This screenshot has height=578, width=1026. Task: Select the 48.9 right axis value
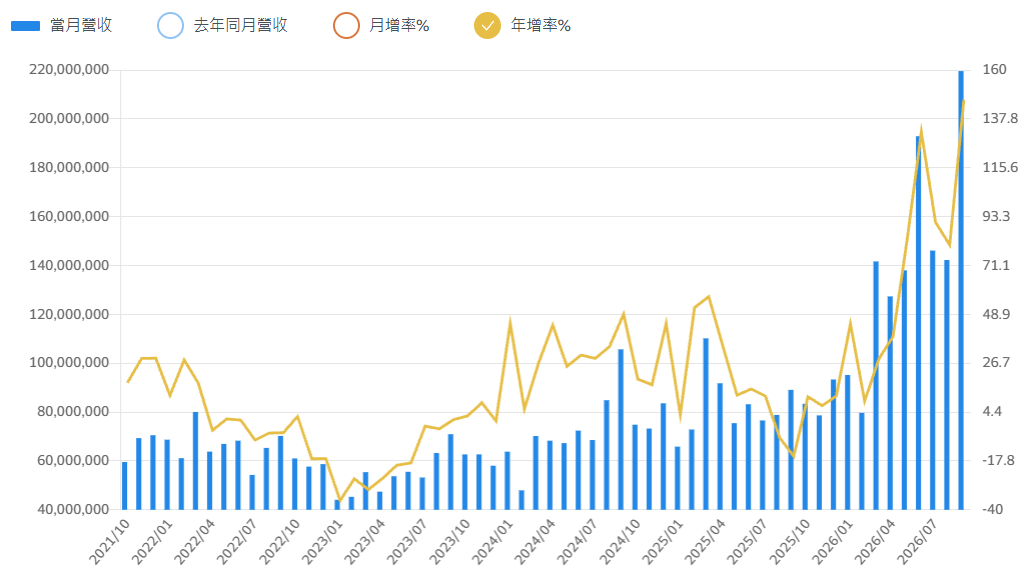[x=997, y=314]
